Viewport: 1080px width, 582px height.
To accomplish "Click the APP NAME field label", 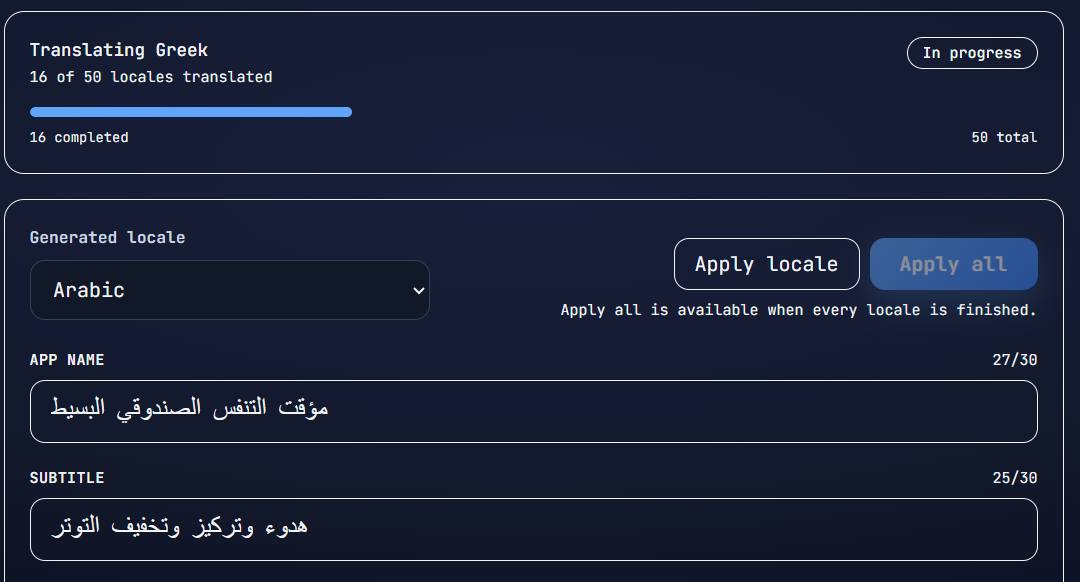I will tap(67, 359).
